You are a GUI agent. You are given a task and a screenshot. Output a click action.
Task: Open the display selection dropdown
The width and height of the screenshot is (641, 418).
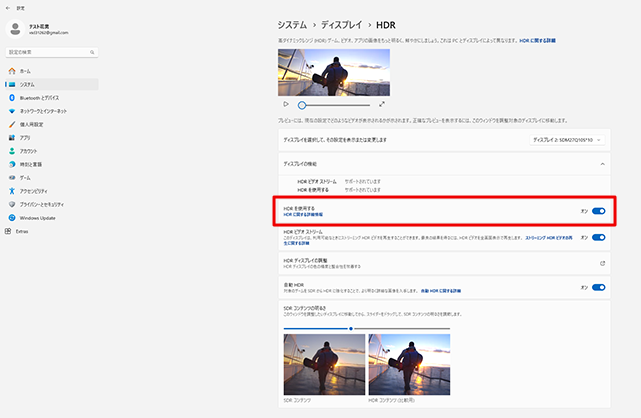click(568, 141)
